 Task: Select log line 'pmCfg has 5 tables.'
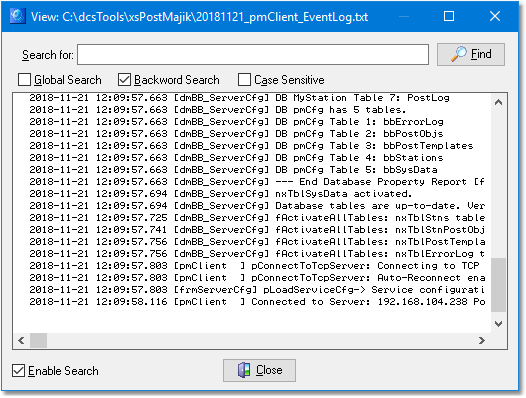(x=218, y=110)
